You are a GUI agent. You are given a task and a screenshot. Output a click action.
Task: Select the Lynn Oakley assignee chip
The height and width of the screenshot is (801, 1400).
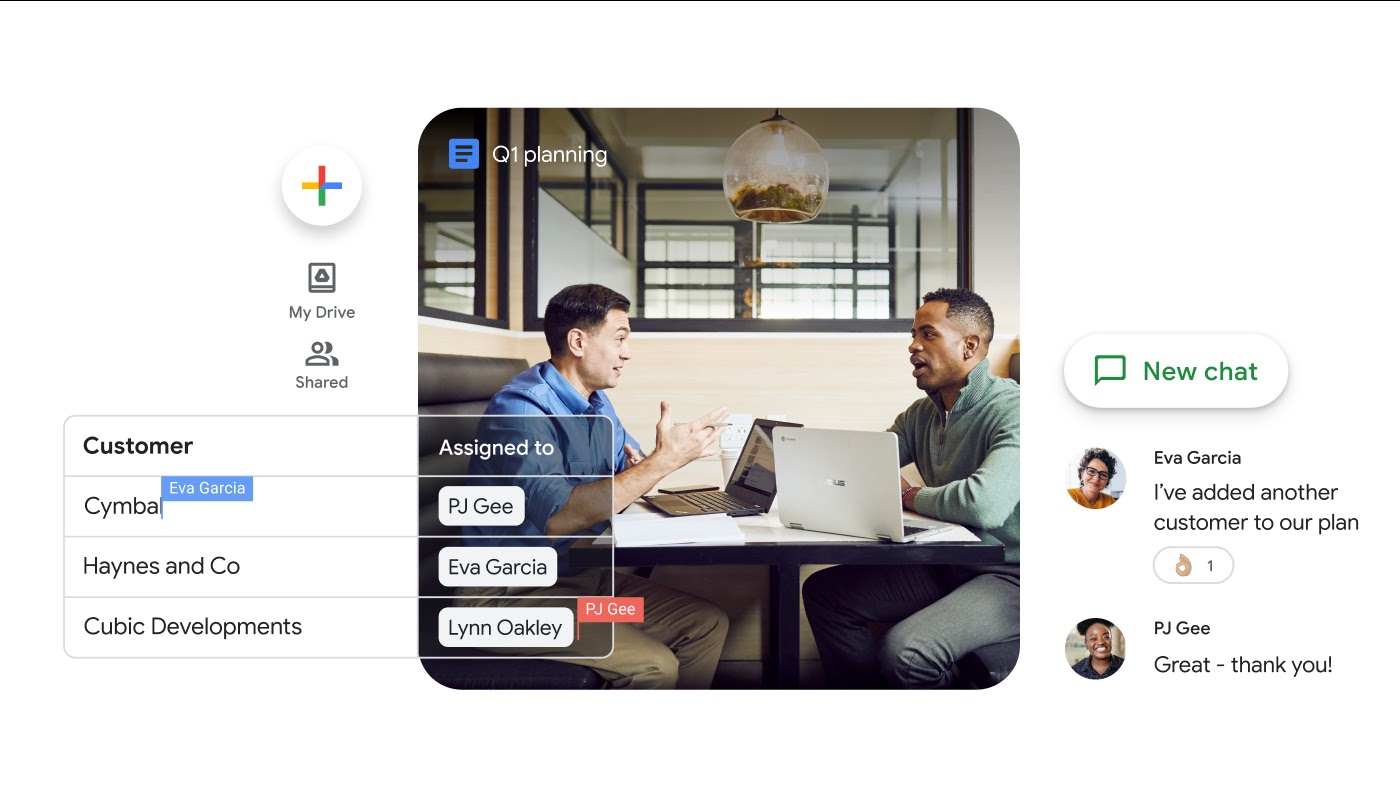tap(505, 627)
